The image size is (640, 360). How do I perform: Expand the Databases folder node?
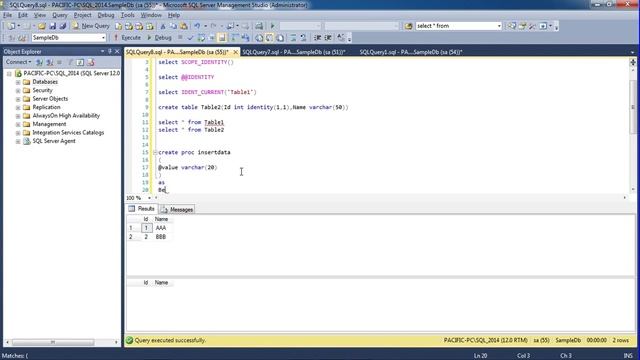pyautogui.click(x=18, y=82)
